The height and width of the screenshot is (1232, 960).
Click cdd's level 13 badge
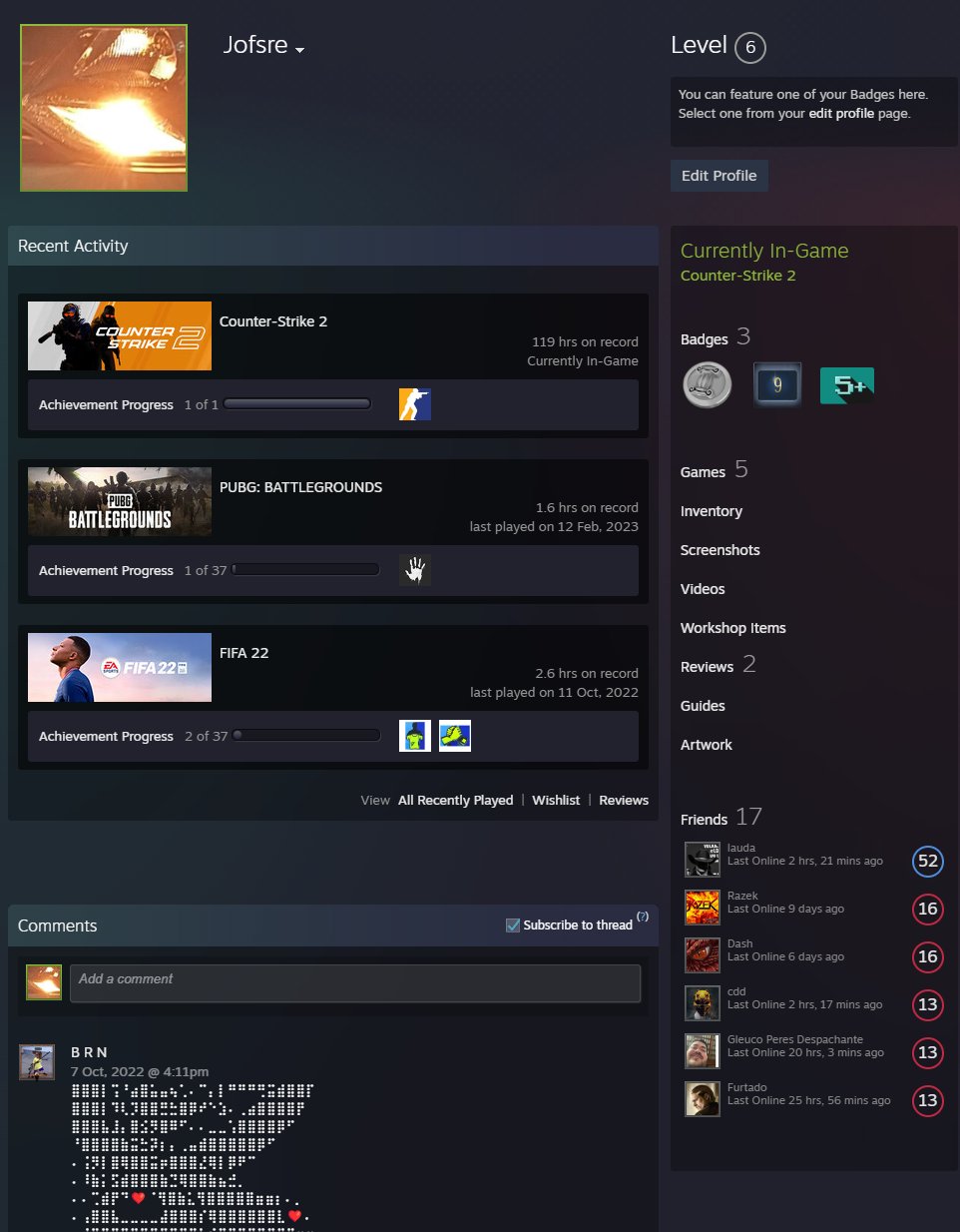tap(928, 1004)
